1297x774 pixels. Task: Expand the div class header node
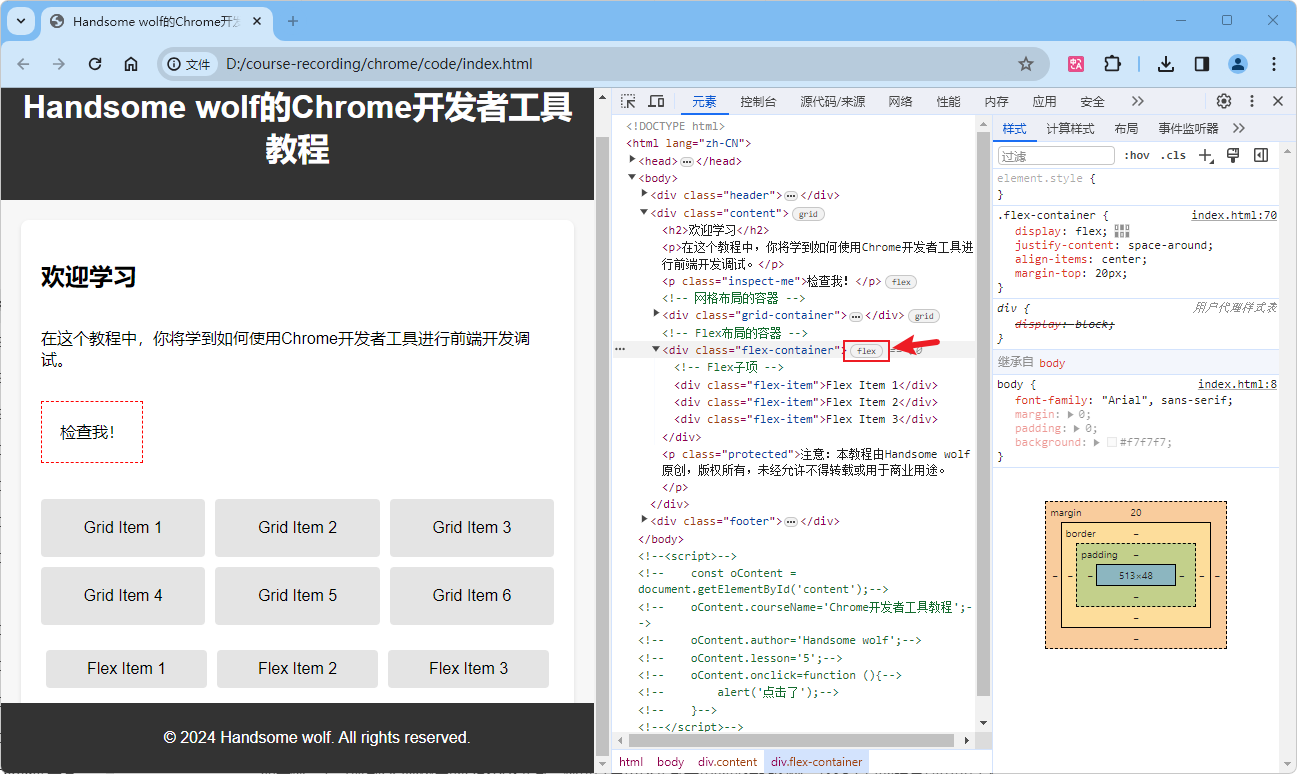[645, 194]
